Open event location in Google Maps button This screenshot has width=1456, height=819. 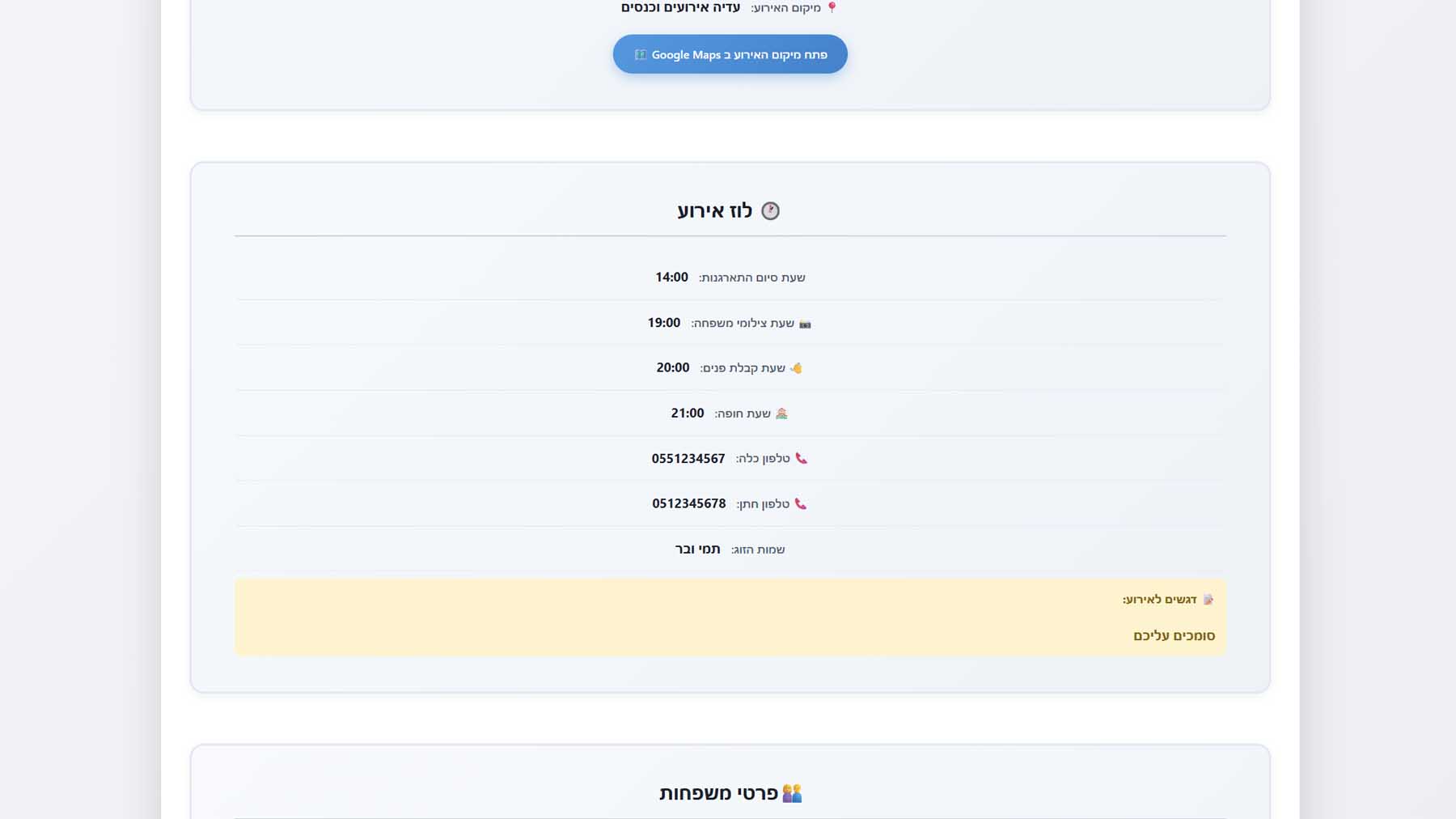(x=730, y=54)
